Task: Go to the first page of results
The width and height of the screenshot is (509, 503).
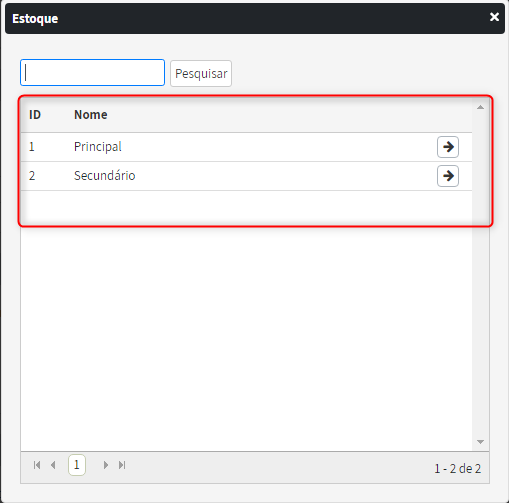Action: (37, 465)
